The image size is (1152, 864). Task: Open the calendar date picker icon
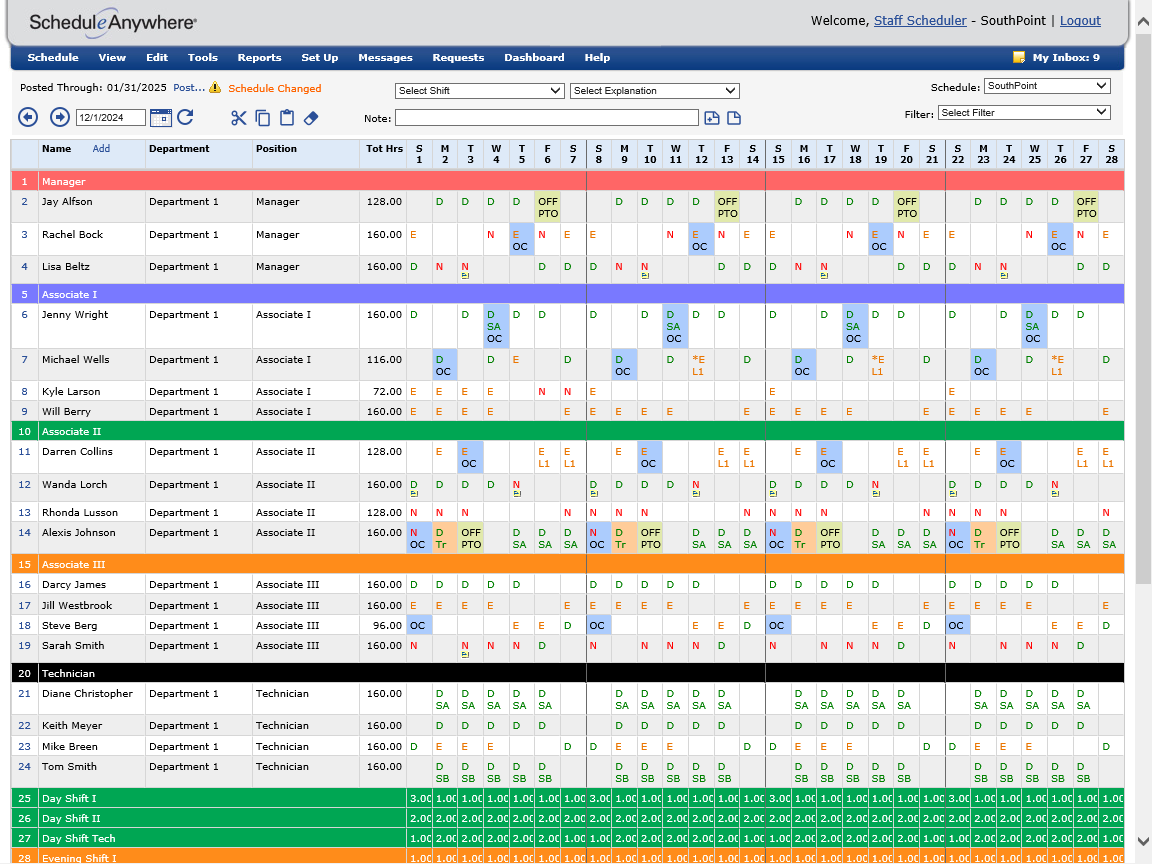point(160,118)
